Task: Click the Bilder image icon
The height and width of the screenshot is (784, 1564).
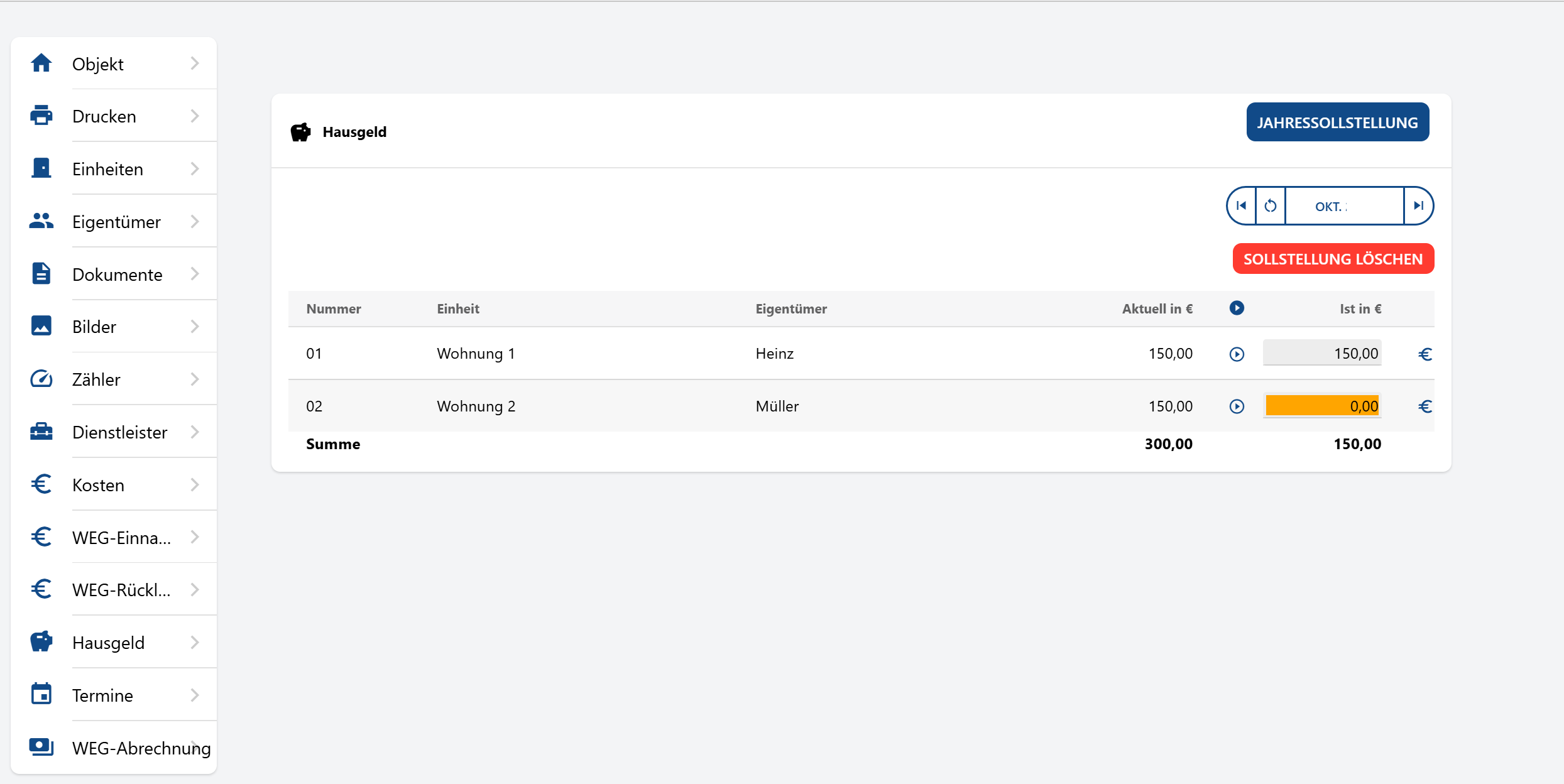Action: point(41,326)
